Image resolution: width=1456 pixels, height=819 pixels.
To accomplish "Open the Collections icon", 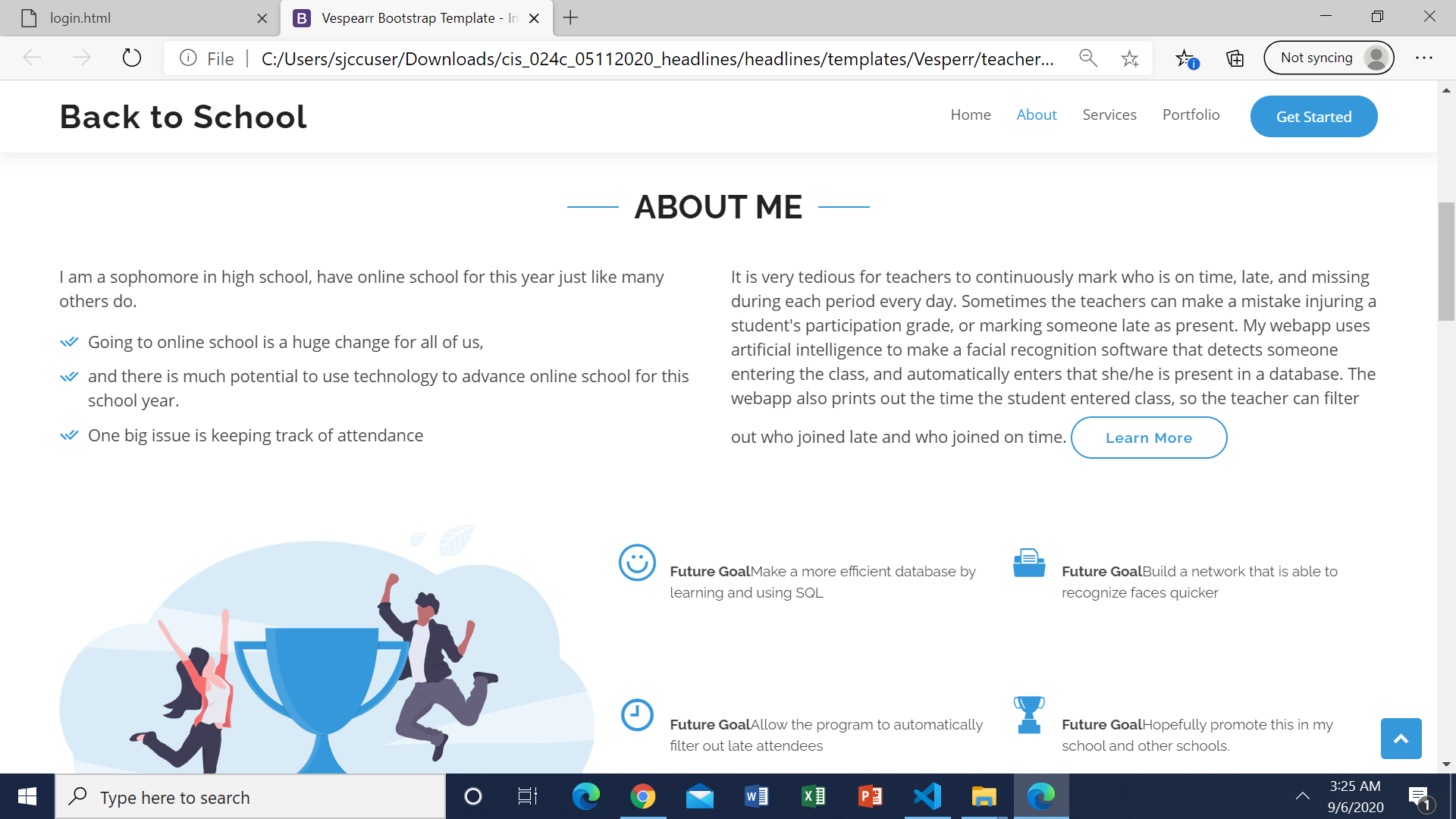I will tap(1235, 58).
